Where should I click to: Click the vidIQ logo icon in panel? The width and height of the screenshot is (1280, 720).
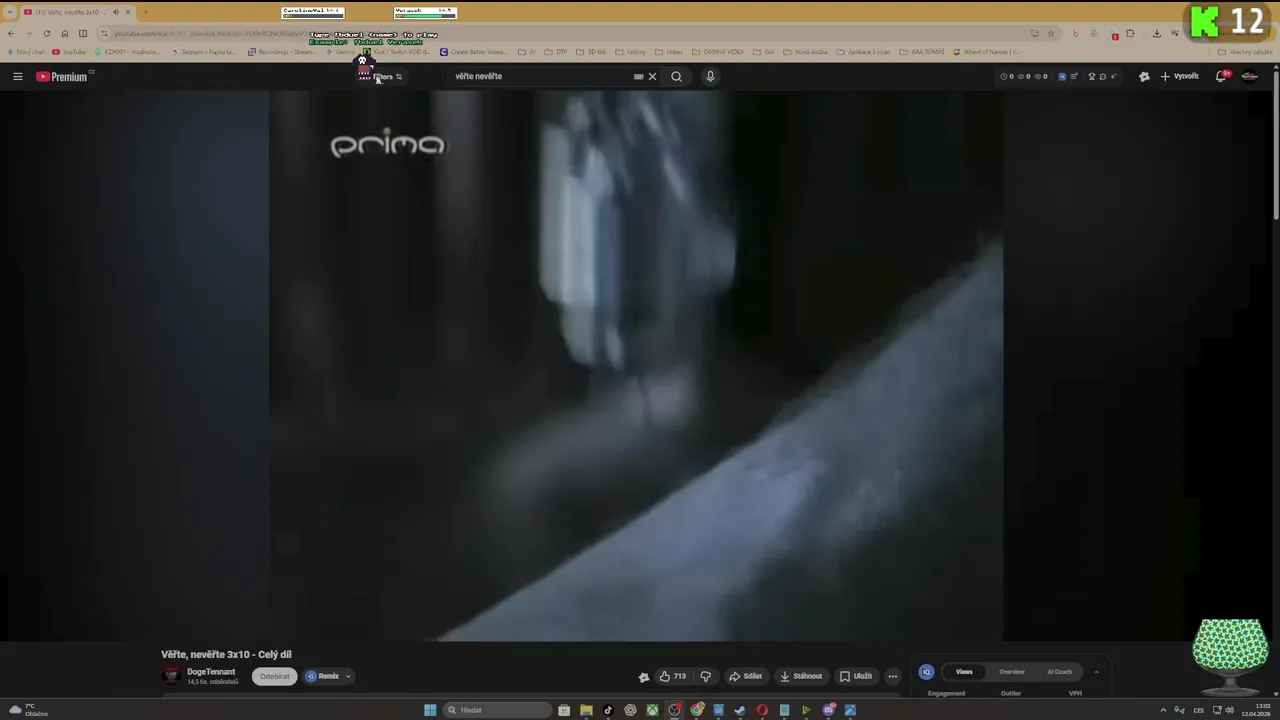tap(926, 672)
